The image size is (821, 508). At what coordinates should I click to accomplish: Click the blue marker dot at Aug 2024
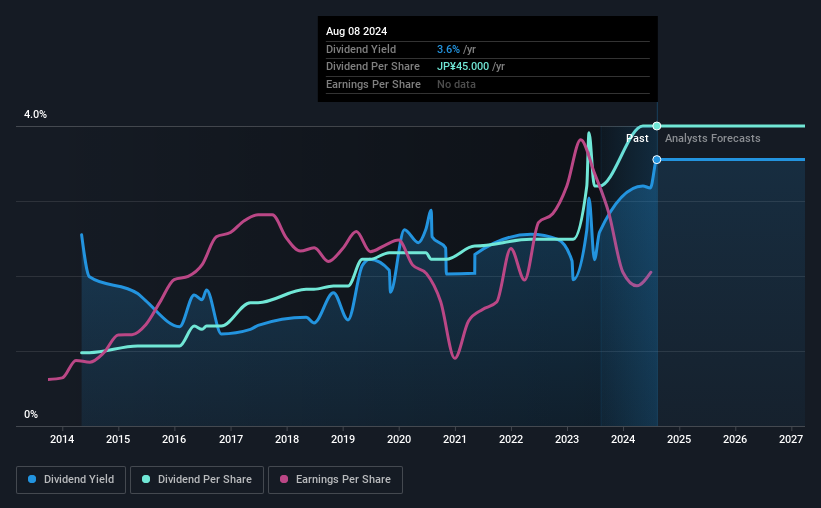click(x=657, y=159)
